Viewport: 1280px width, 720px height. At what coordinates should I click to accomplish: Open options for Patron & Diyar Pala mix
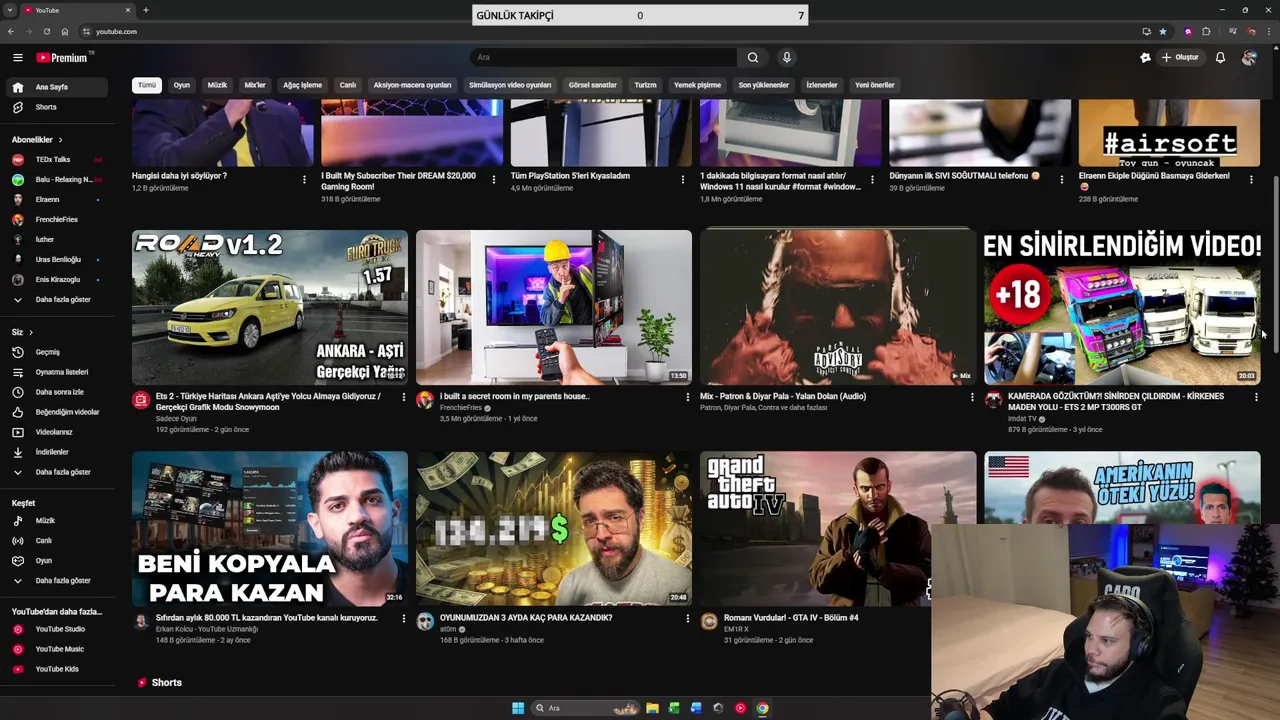pyautogui.click(x=972, y=397)
